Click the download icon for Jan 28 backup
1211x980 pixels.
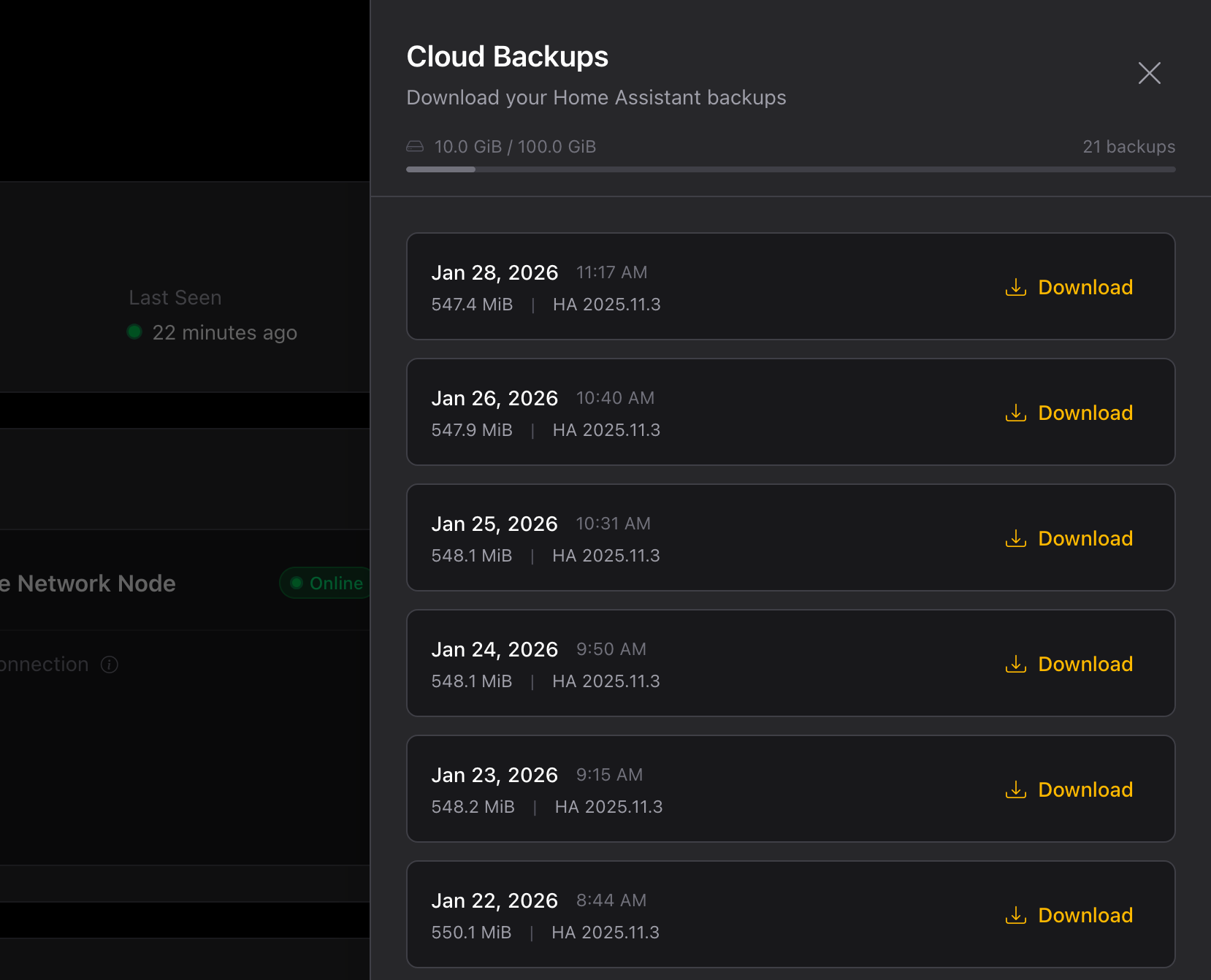coord(1016,287)
